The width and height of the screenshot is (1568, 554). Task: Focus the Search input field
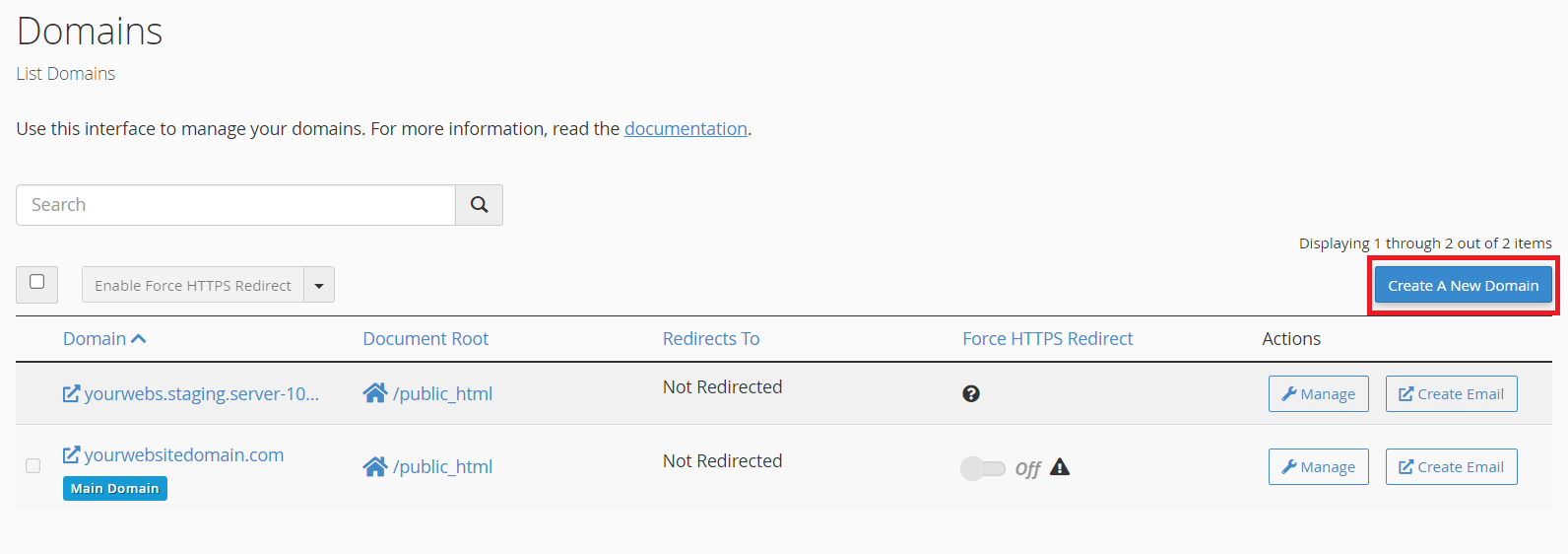tap(235, 205)
